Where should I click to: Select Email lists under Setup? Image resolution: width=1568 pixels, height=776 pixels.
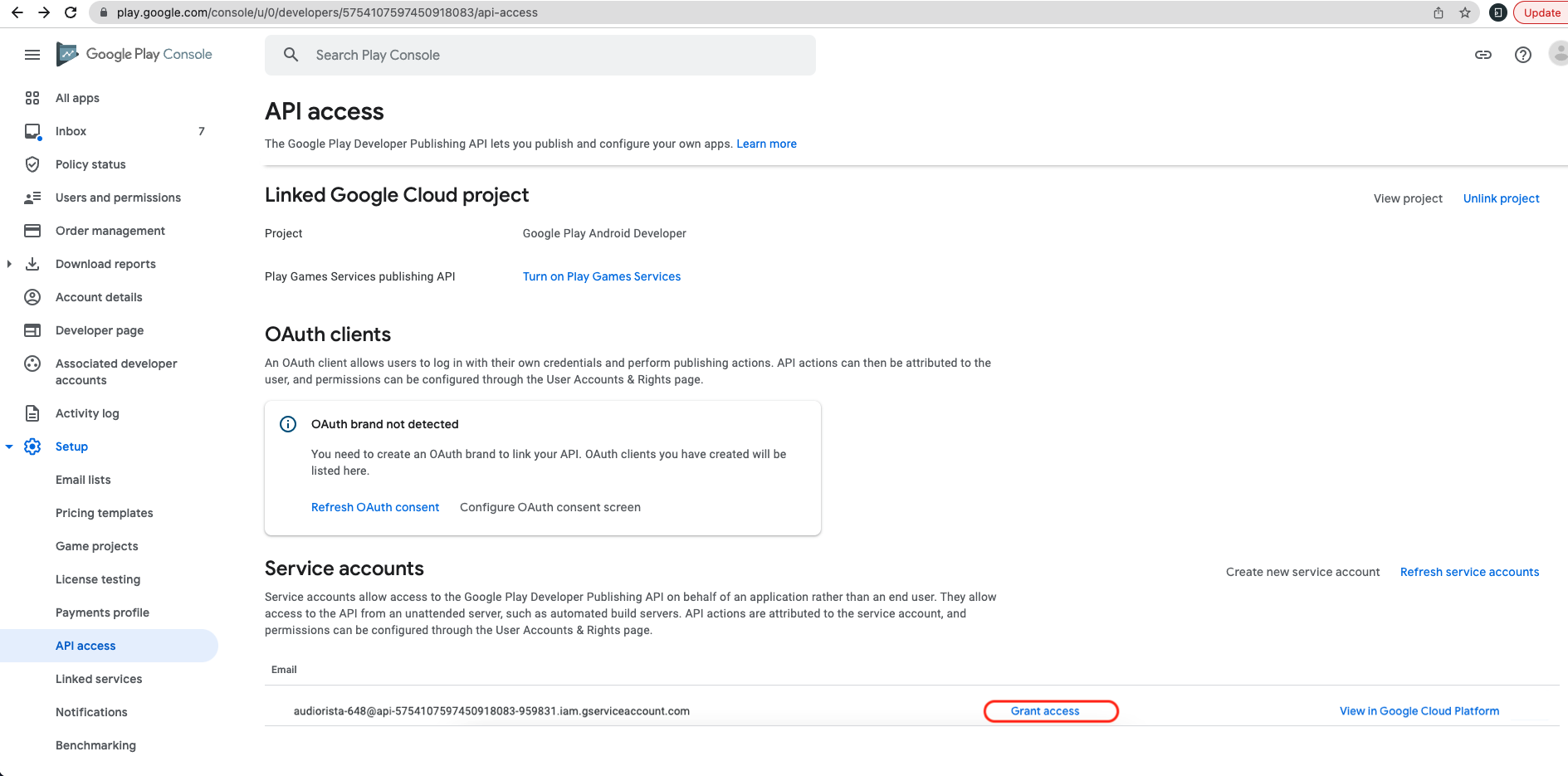coord(83,480)
